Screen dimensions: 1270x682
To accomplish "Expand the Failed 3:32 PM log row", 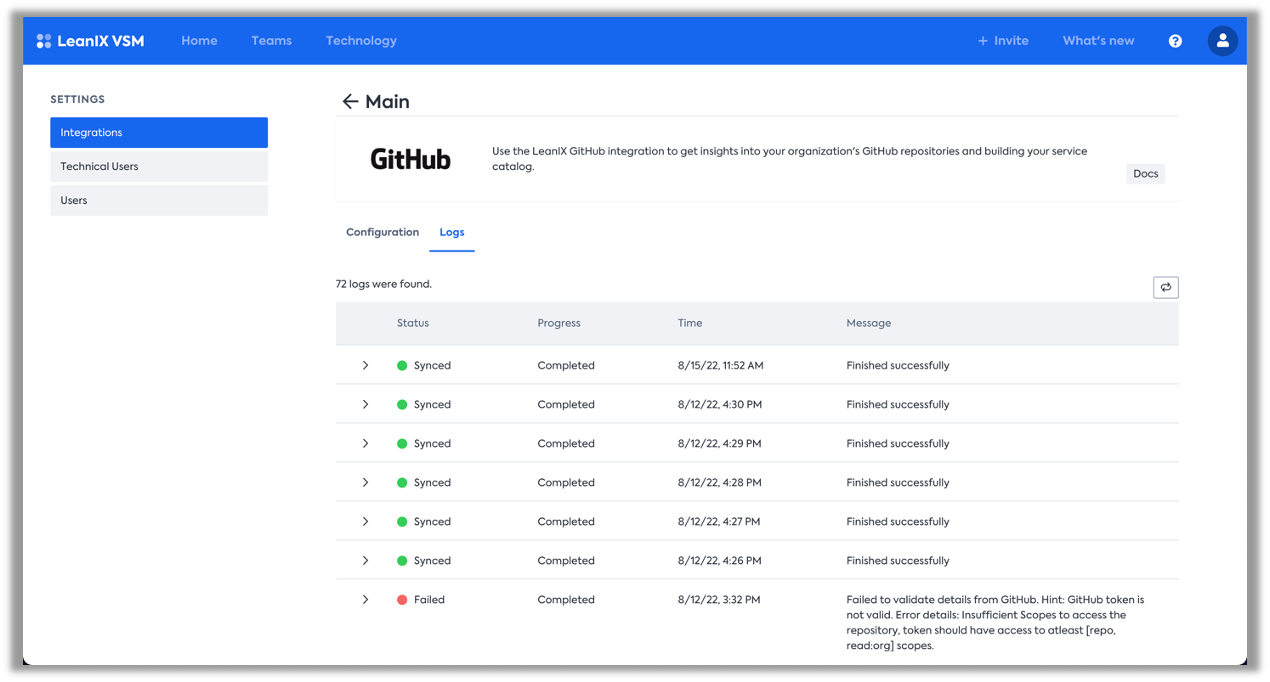I will (x=365, y=600).
